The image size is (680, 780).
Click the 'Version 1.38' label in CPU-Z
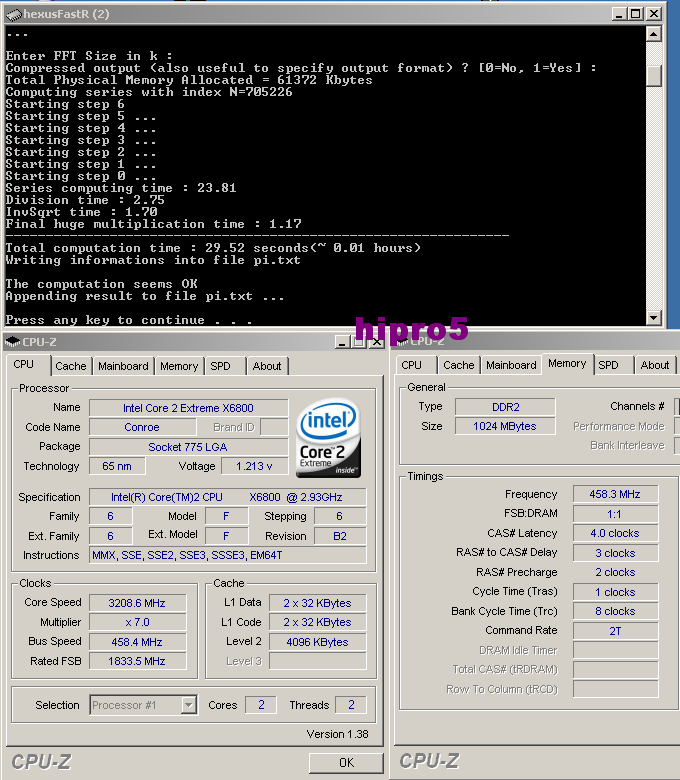click(337, 734)
